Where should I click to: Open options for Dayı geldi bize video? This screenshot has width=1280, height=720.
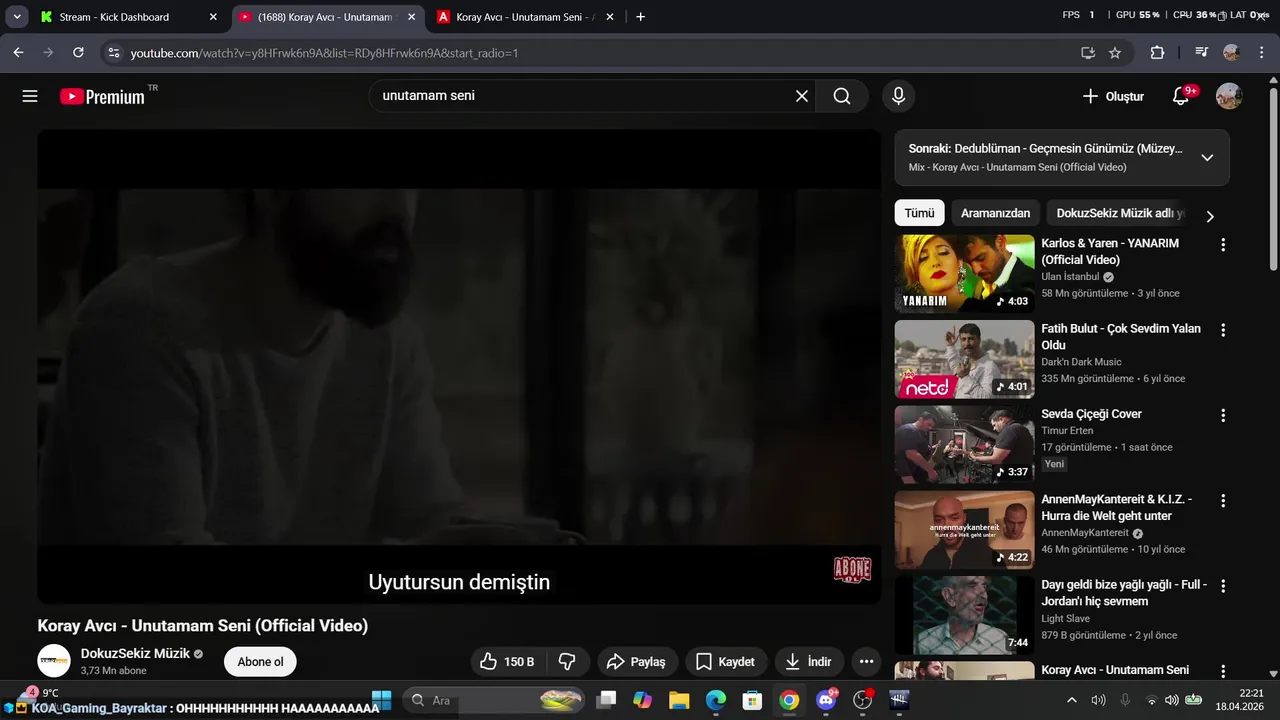pyautogui.click(x=1222, y=585)
